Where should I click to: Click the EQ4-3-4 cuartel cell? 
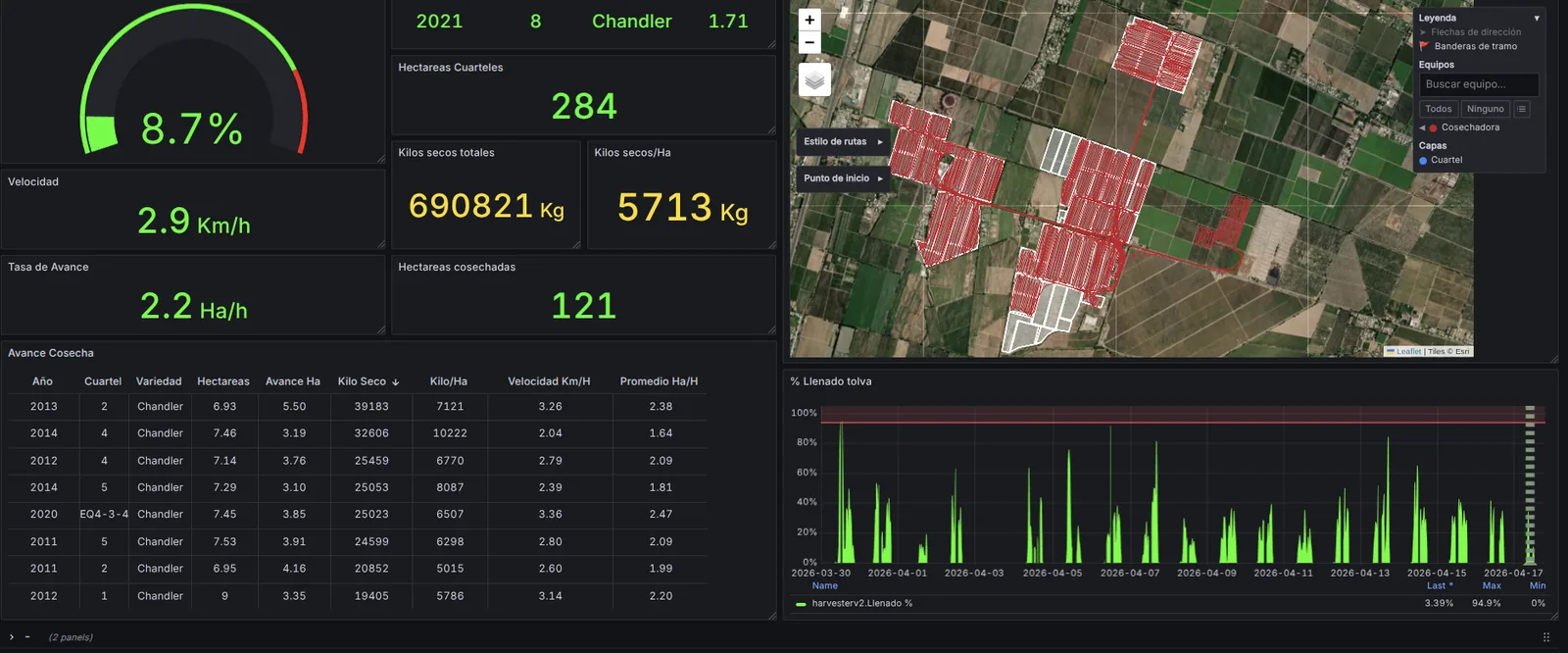104,515
